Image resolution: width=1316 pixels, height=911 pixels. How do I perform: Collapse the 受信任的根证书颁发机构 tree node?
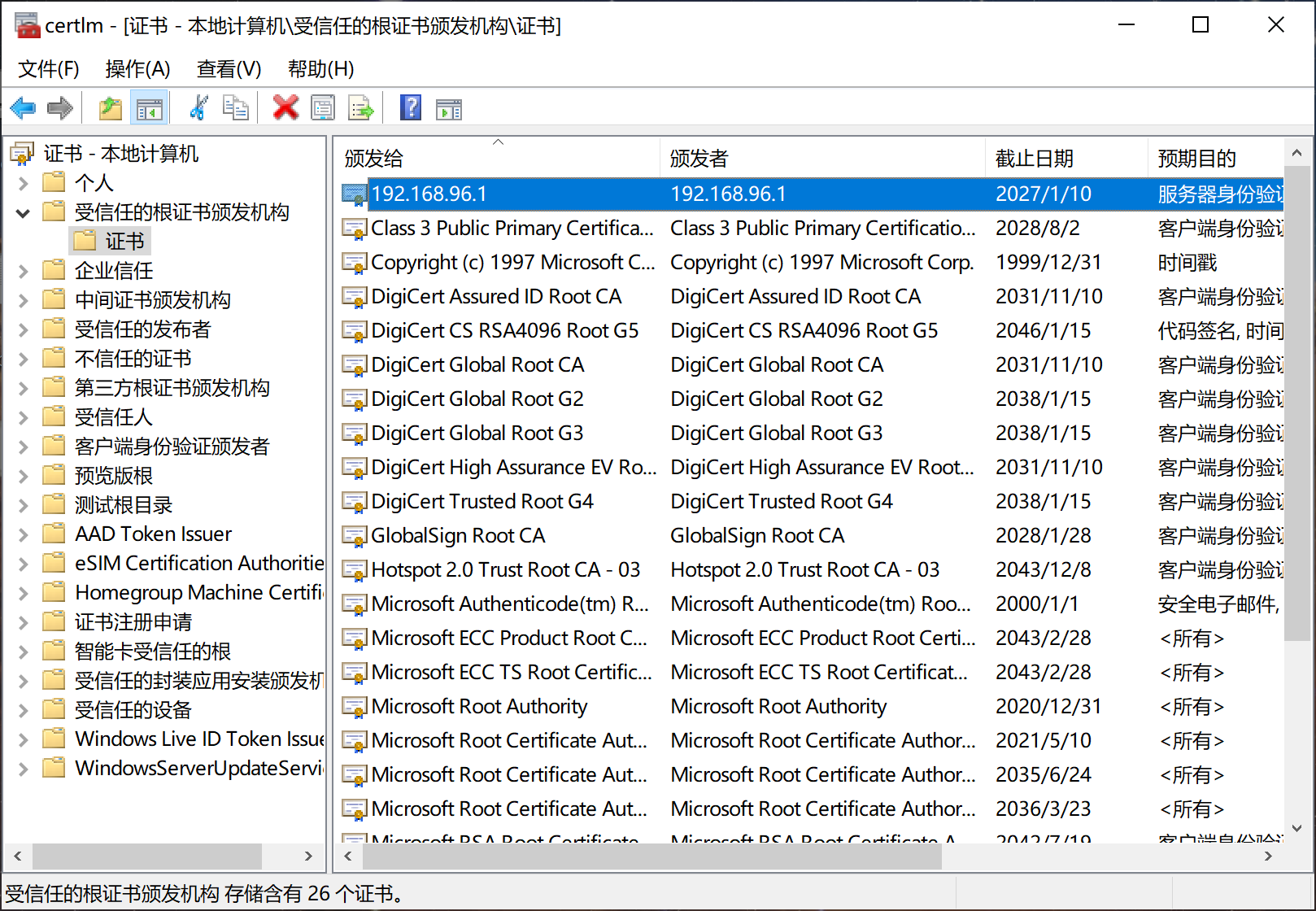tap(23, 213)
